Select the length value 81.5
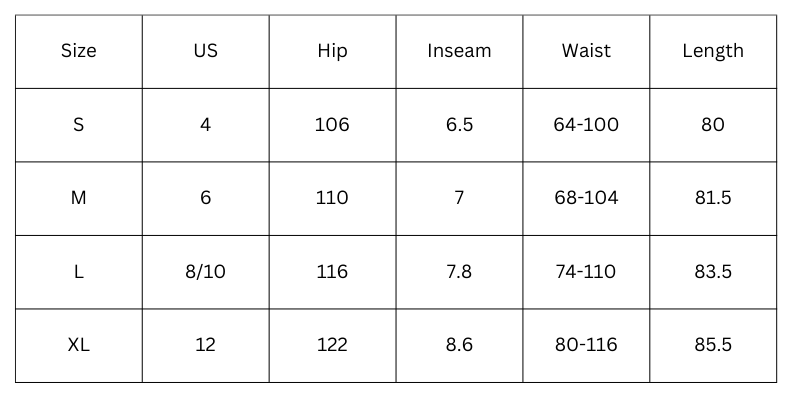The width and height of the screenshot is (800, 400). (713, 198)
